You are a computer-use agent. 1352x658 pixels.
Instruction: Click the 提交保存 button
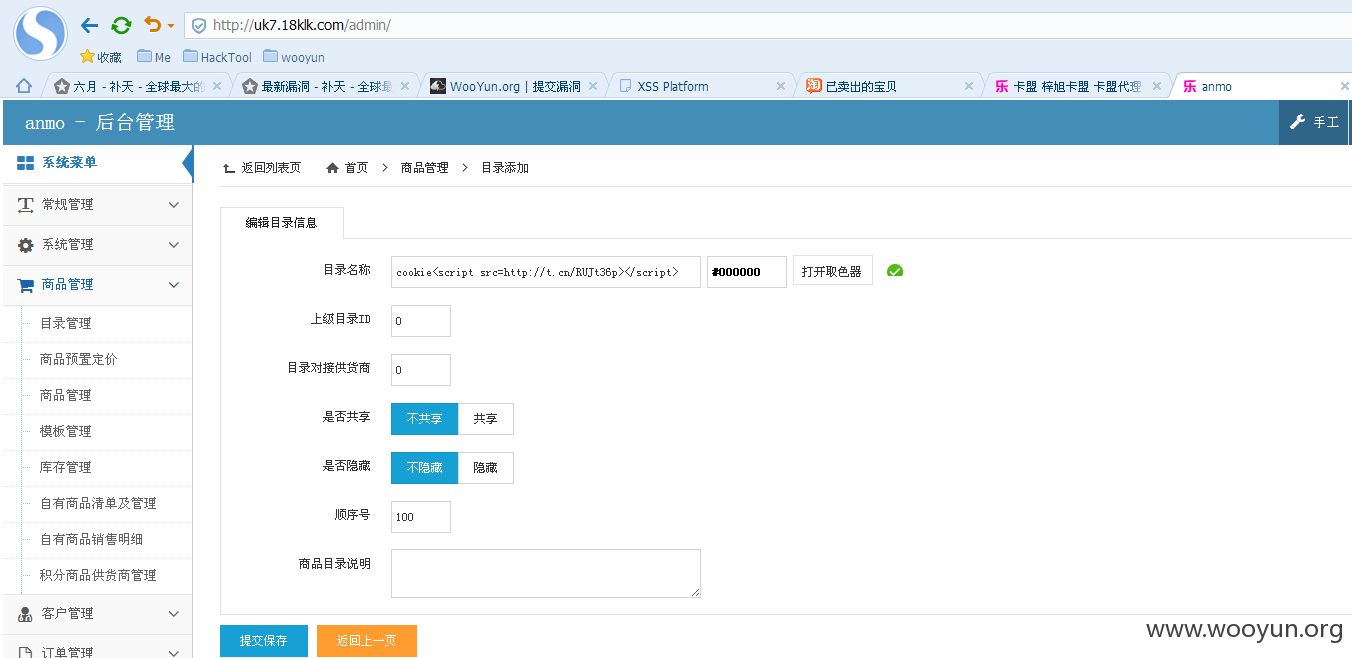point(264,641)
